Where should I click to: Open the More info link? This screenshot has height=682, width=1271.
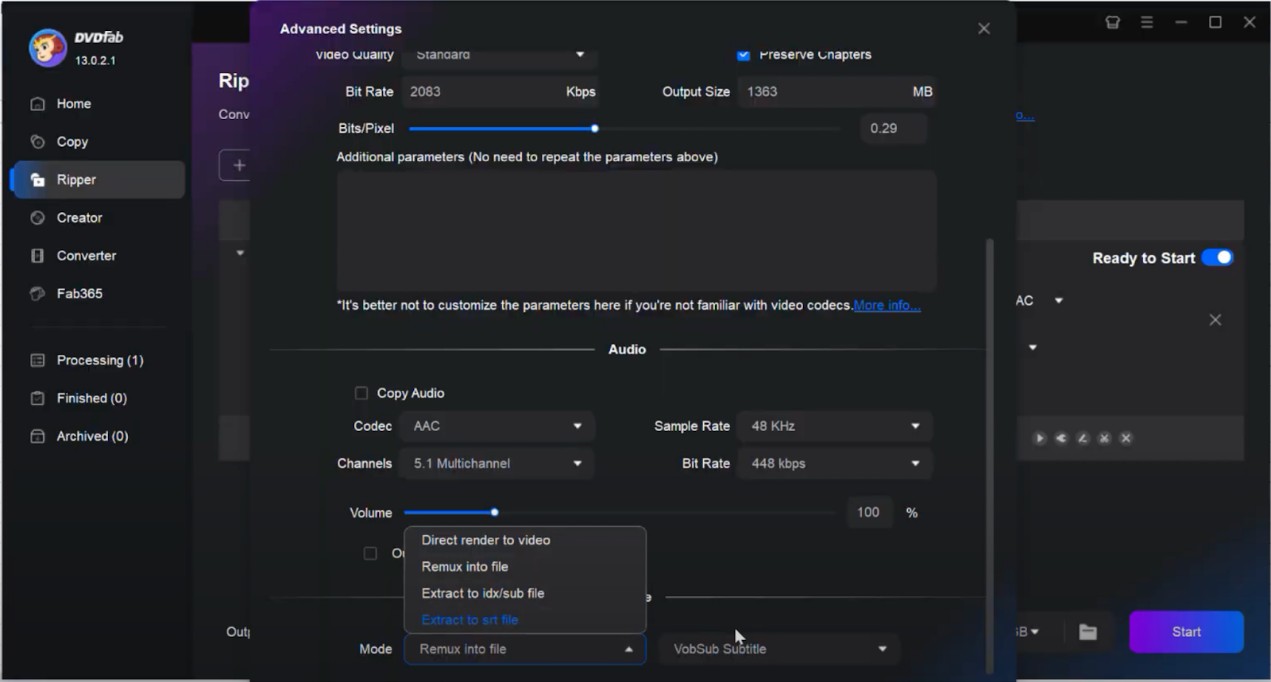[886, 306]
